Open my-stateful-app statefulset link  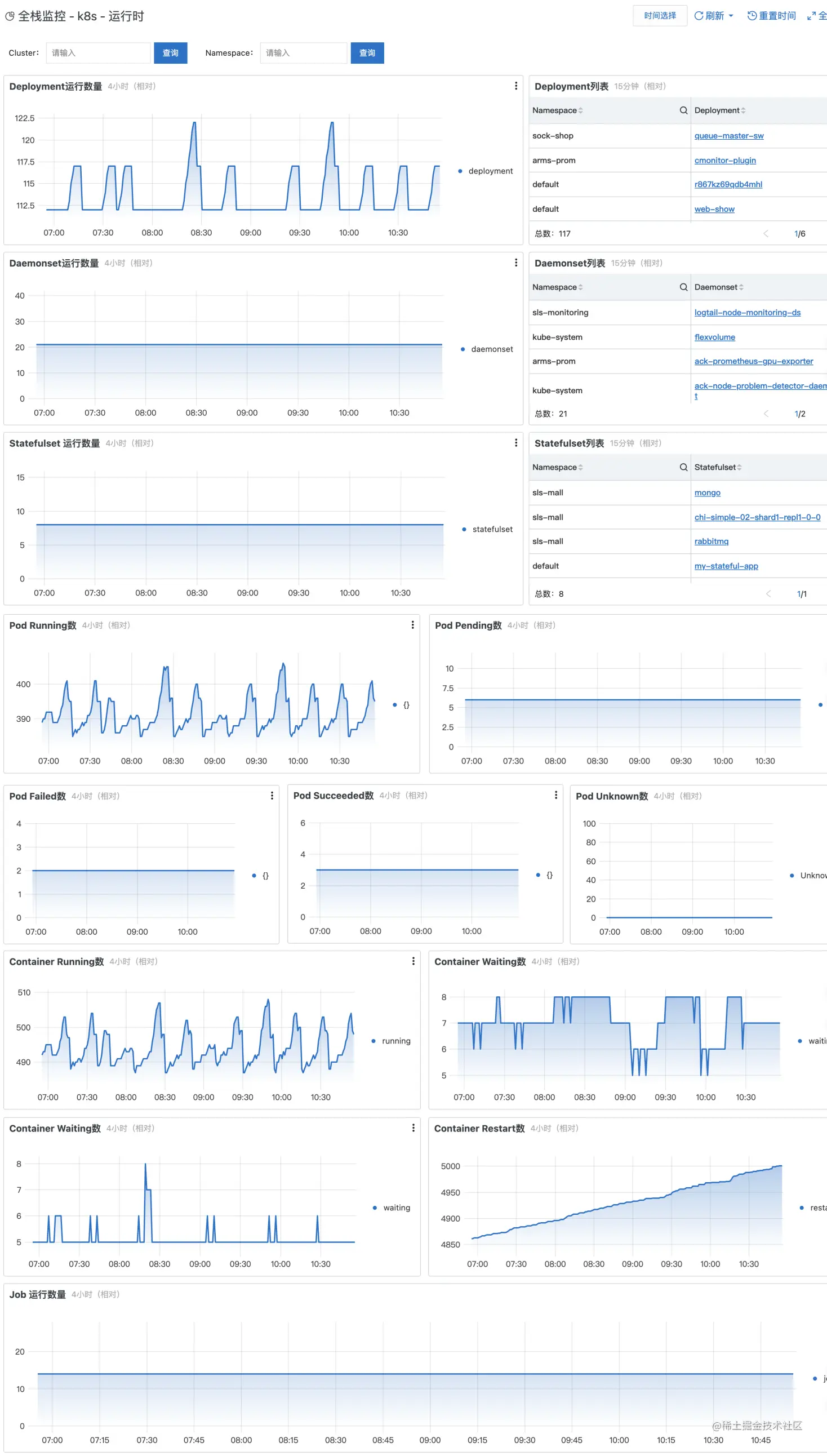[x=726, y=566]
